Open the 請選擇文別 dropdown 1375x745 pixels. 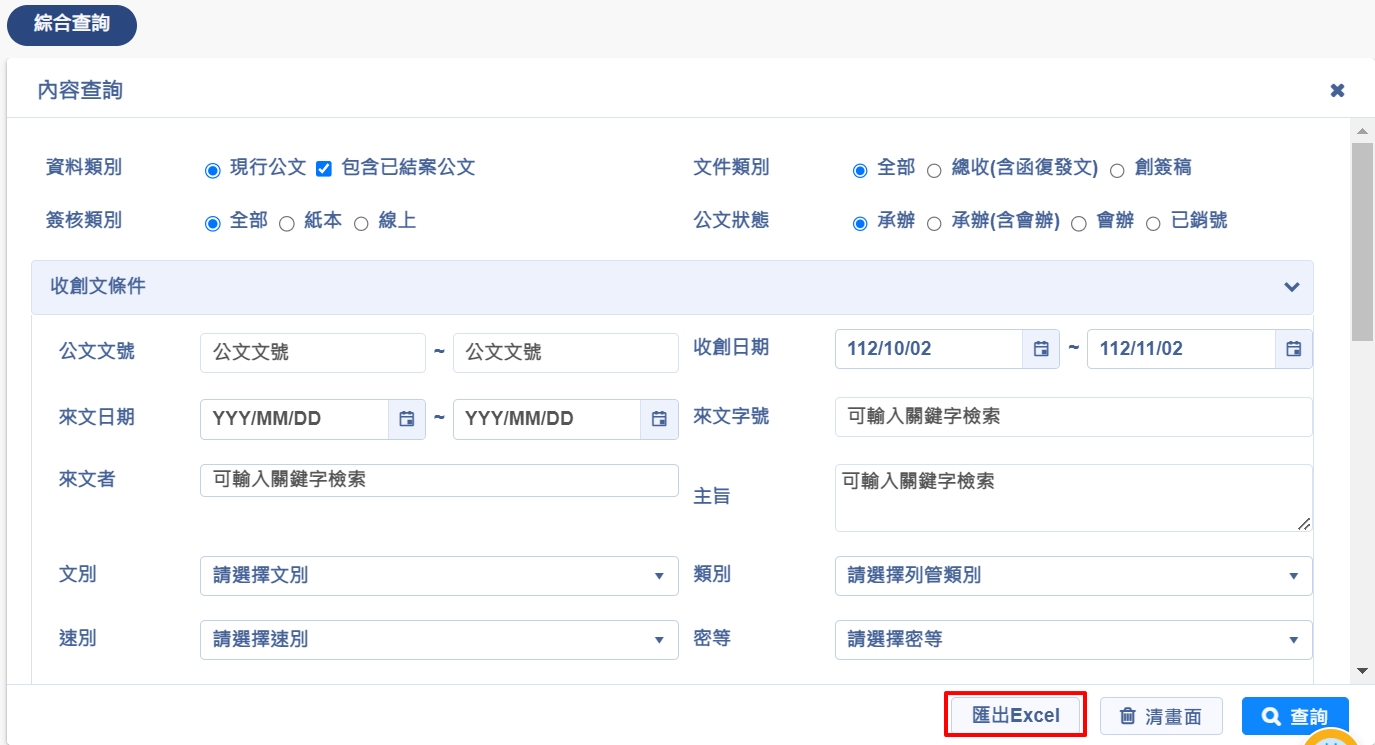439,576
